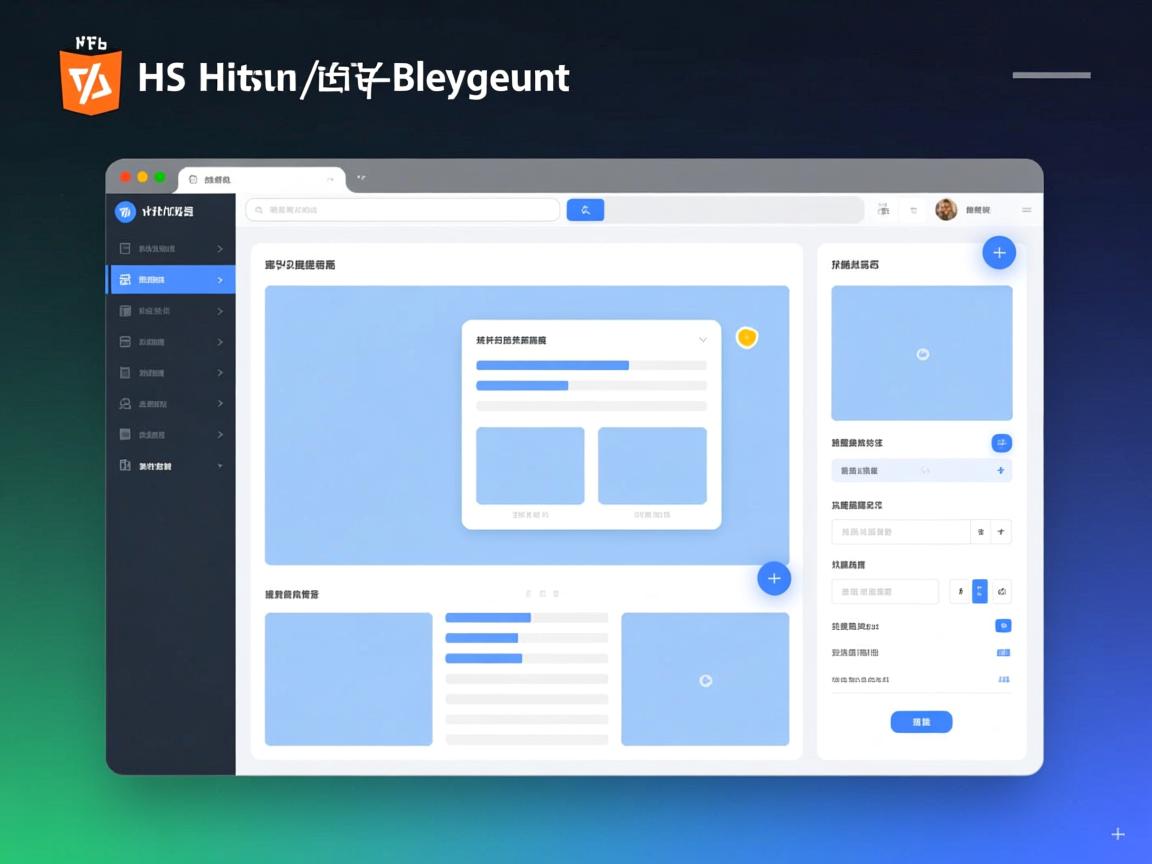The image size is (1152, 864).
Task: Expand the dropdown arrow on the statistics card
Action: tap(703, 340)
